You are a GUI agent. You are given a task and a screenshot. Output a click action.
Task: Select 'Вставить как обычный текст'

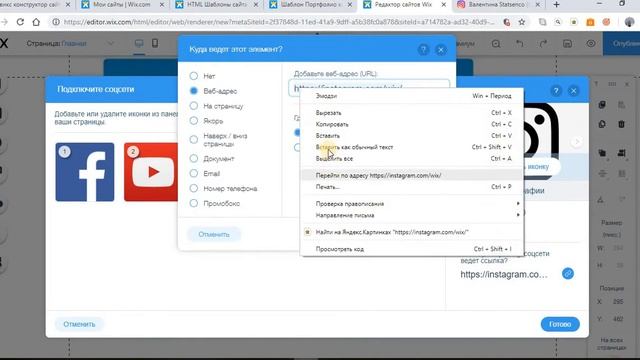coord(411,147)
